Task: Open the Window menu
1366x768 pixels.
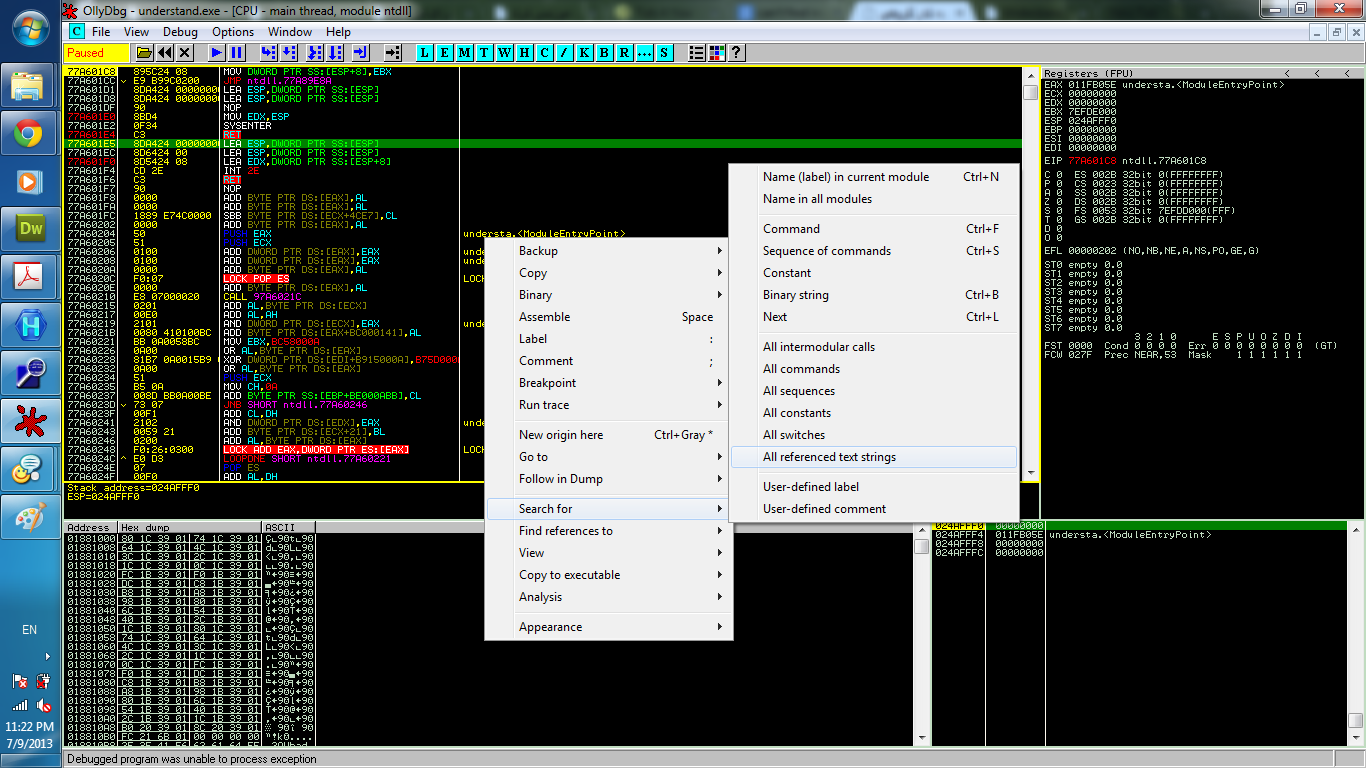Action: [290, 32]
